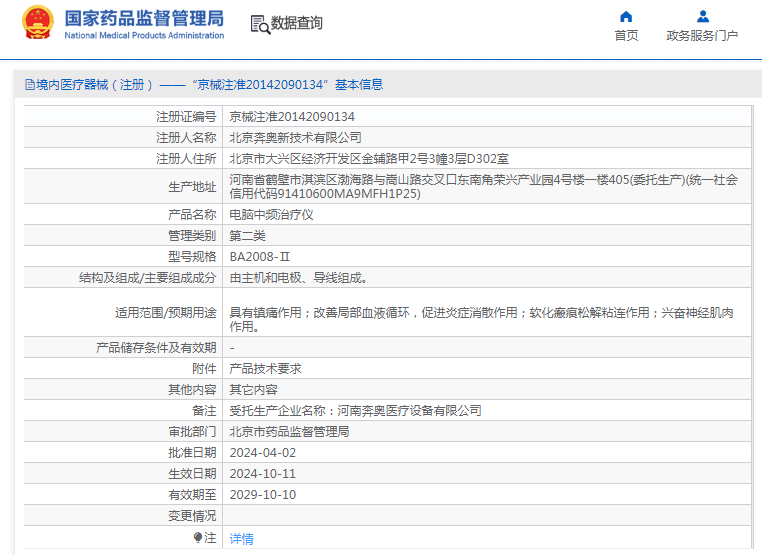Go to 首页 home icon
The image size is (762, 555).
(x=626, y=17)
